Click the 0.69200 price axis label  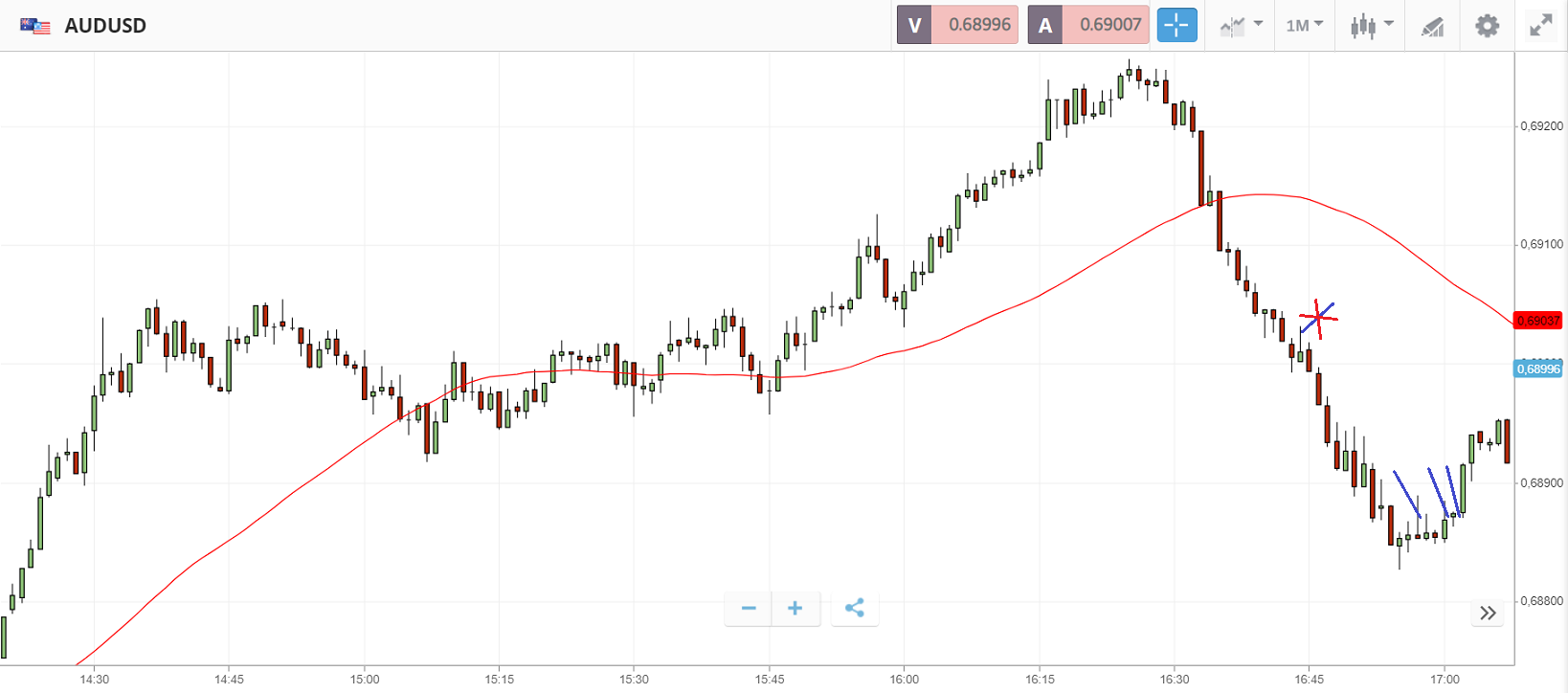1541,126
